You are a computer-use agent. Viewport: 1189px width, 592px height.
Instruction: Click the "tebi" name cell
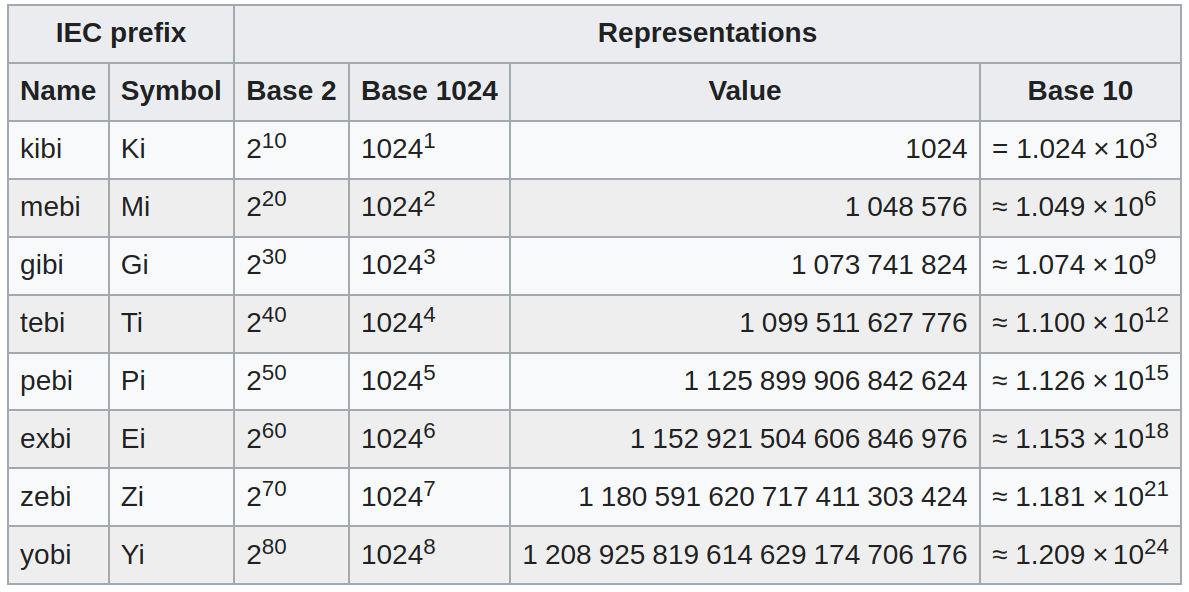point(42,323)
